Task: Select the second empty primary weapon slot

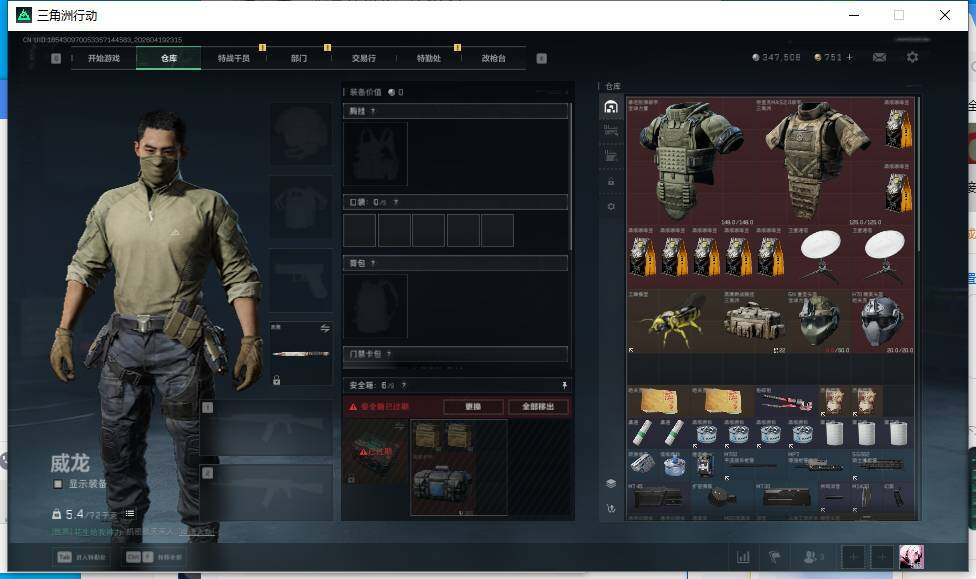Action: tap(266, 492)
